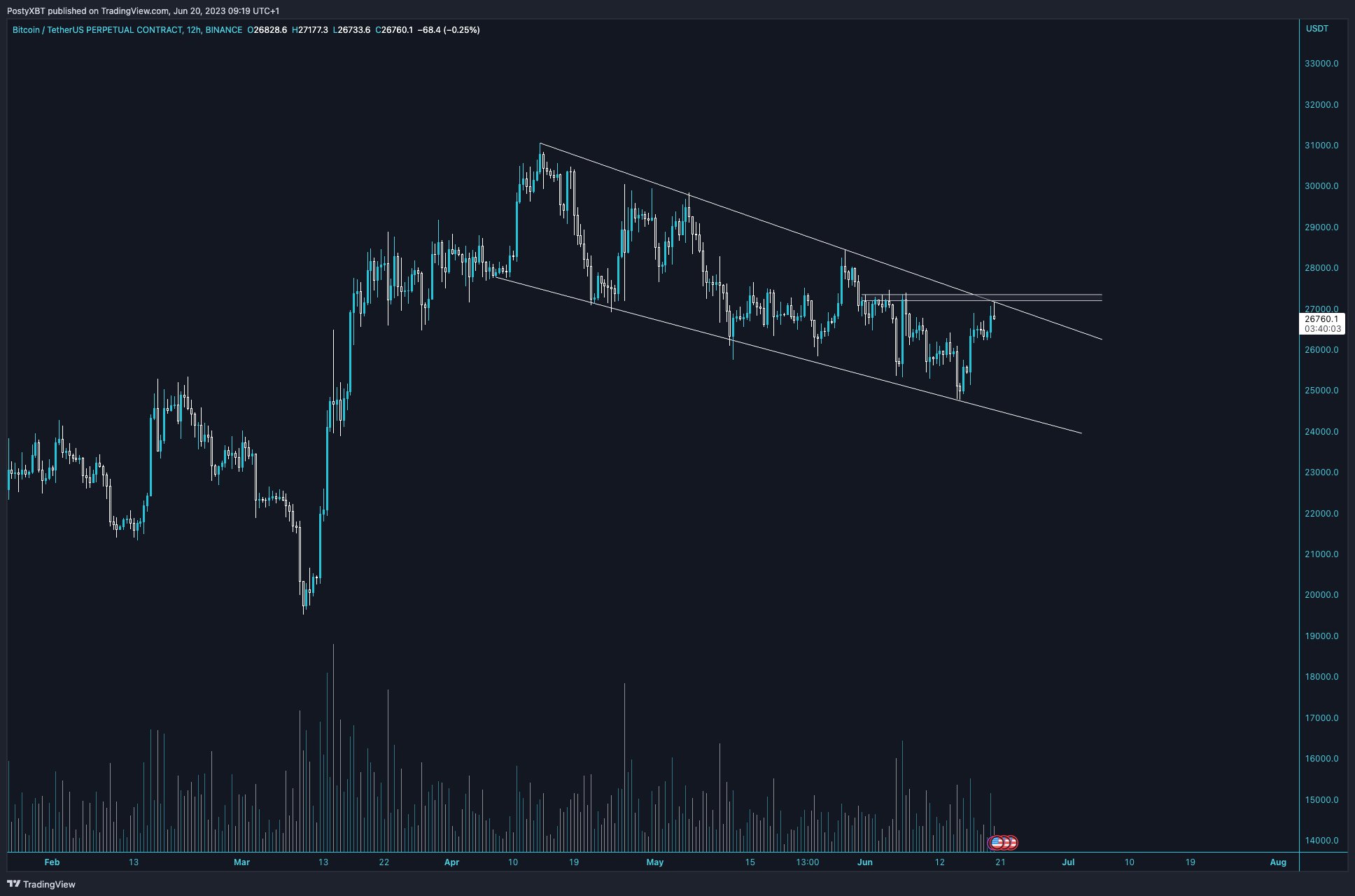
Task: Click the 19000.0 price axis label
Action: click(1321, 636)
